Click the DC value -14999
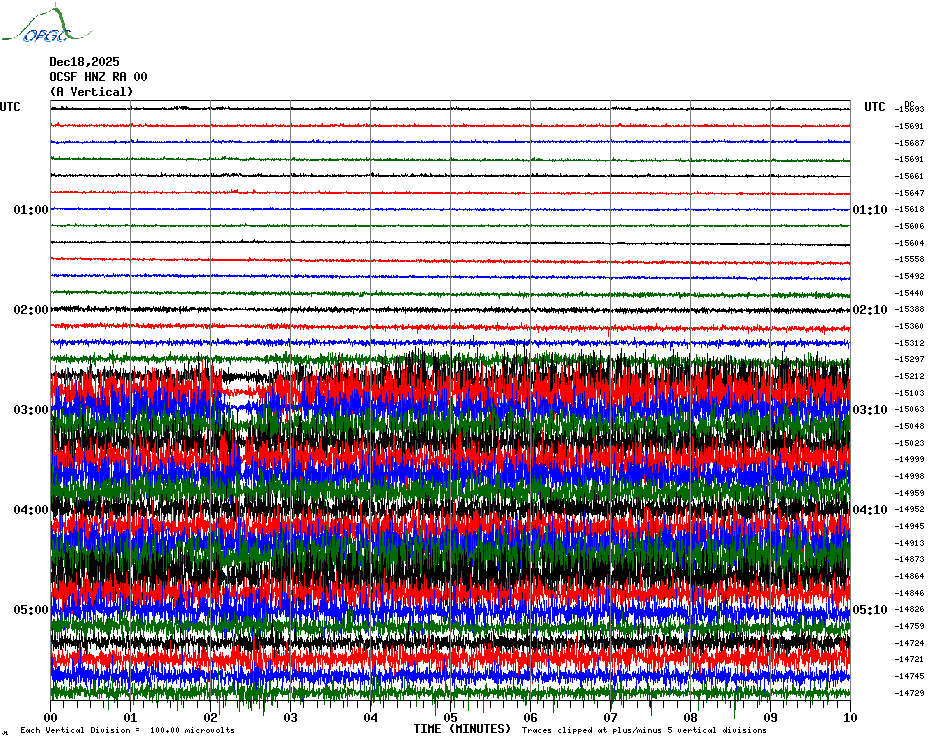This screenshot has width=930, height=744. pyautogui.click(x=909, y=459)
